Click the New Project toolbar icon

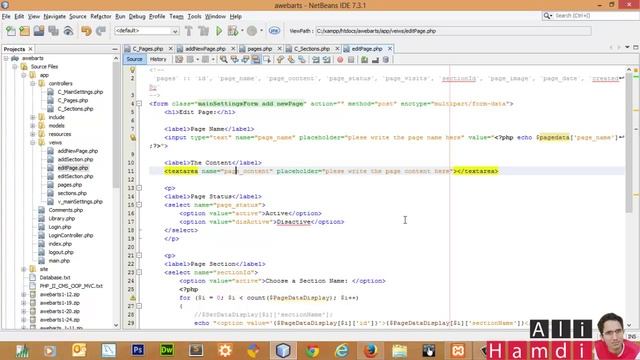(24, 31)
